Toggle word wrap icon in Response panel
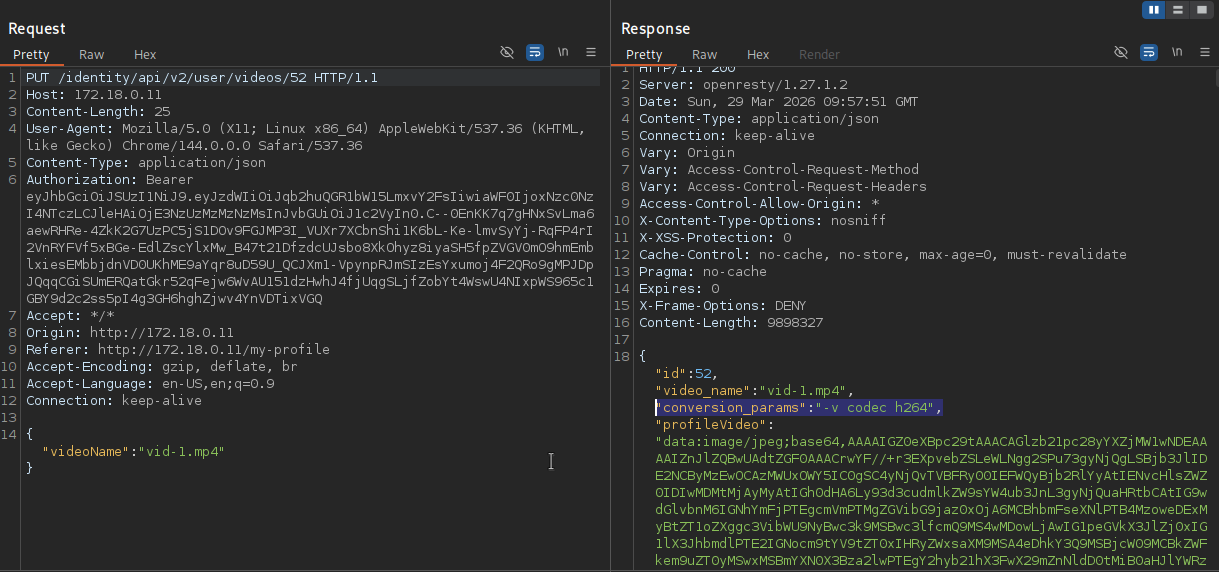The height and width of the screenshot is (572, 1219). click(x=1149, y=52)
